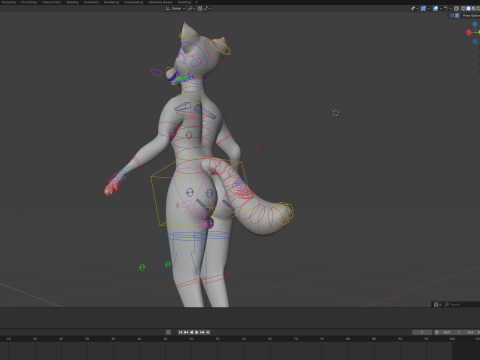Toggle viewport overlays display
Viewport: 480px width, 360px height.
(x=436, y=8)
